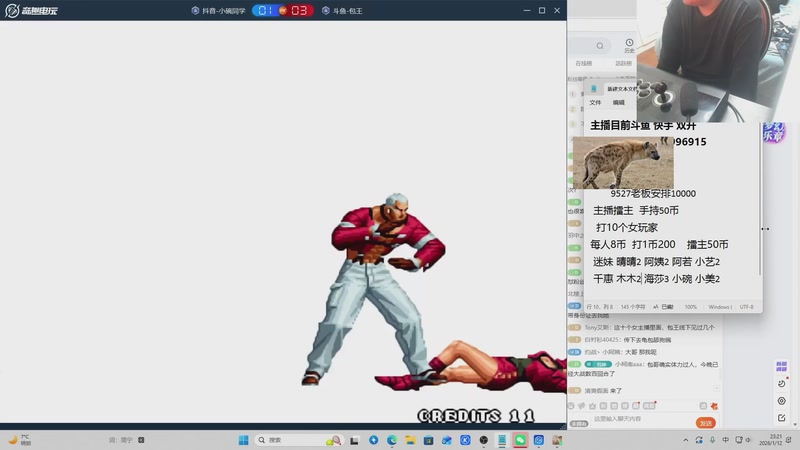Screen dimensions: 800x450
Task: Click the purple round badge near Notepad
Action: click(x=773, y=133)
